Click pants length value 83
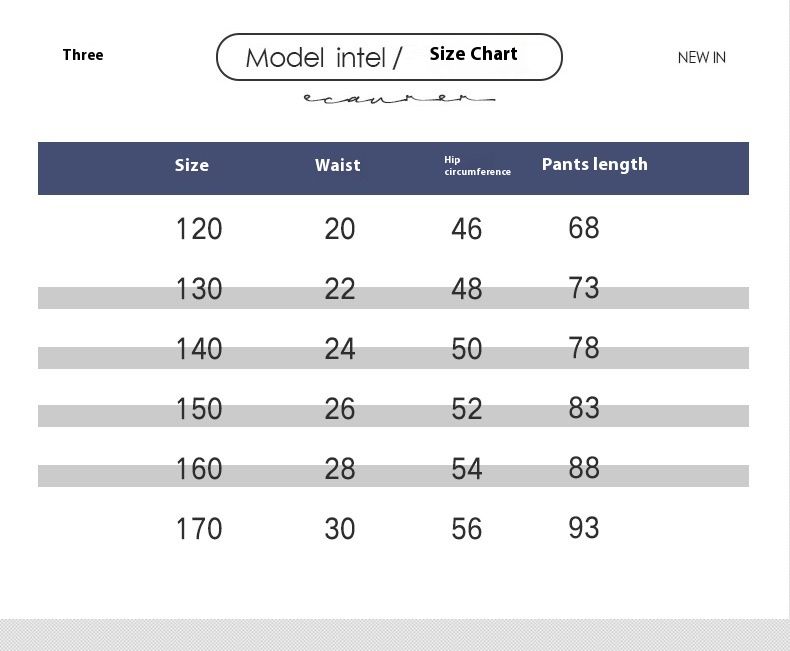 (x=583, y=408)
